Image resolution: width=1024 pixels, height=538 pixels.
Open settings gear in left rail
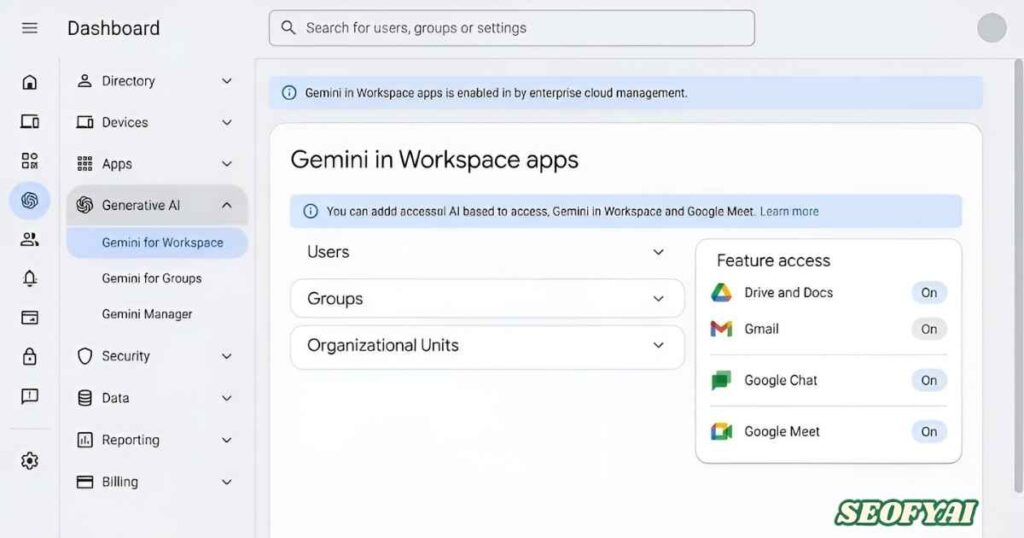tap(29, 461)
